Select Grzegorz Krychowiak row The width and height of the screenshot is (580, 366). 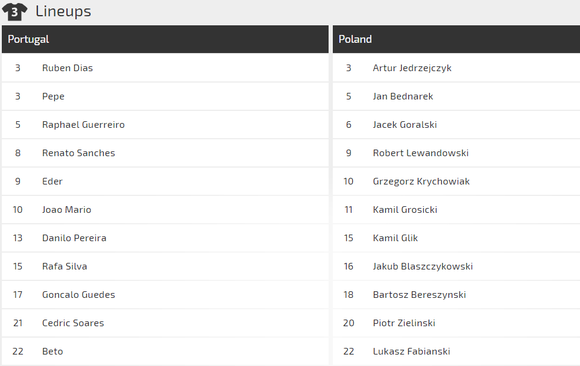(x=456, y=181)
